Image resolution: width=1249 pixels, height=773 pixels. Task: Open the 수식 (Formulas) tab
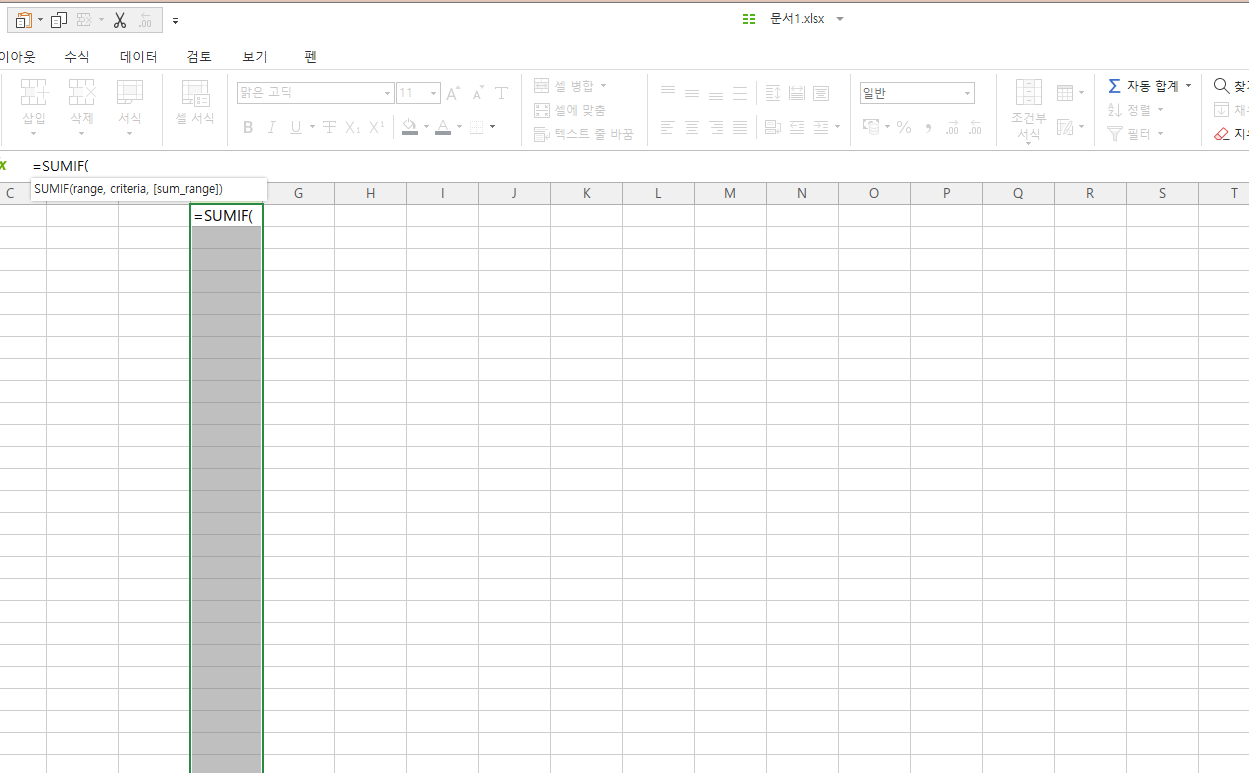coord(77,57)
